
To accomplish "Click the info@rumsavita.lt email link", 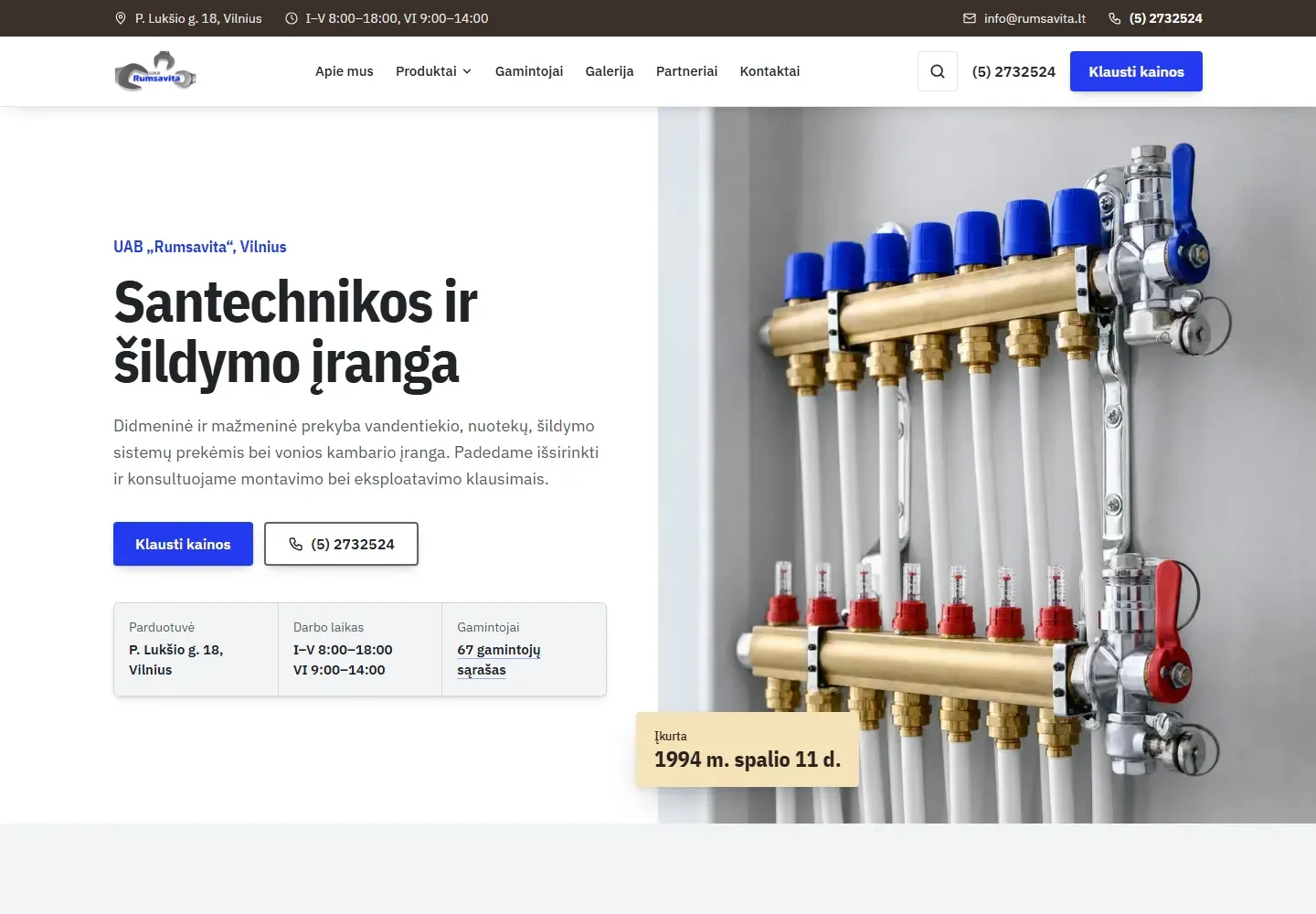I will click(1035, 18).
